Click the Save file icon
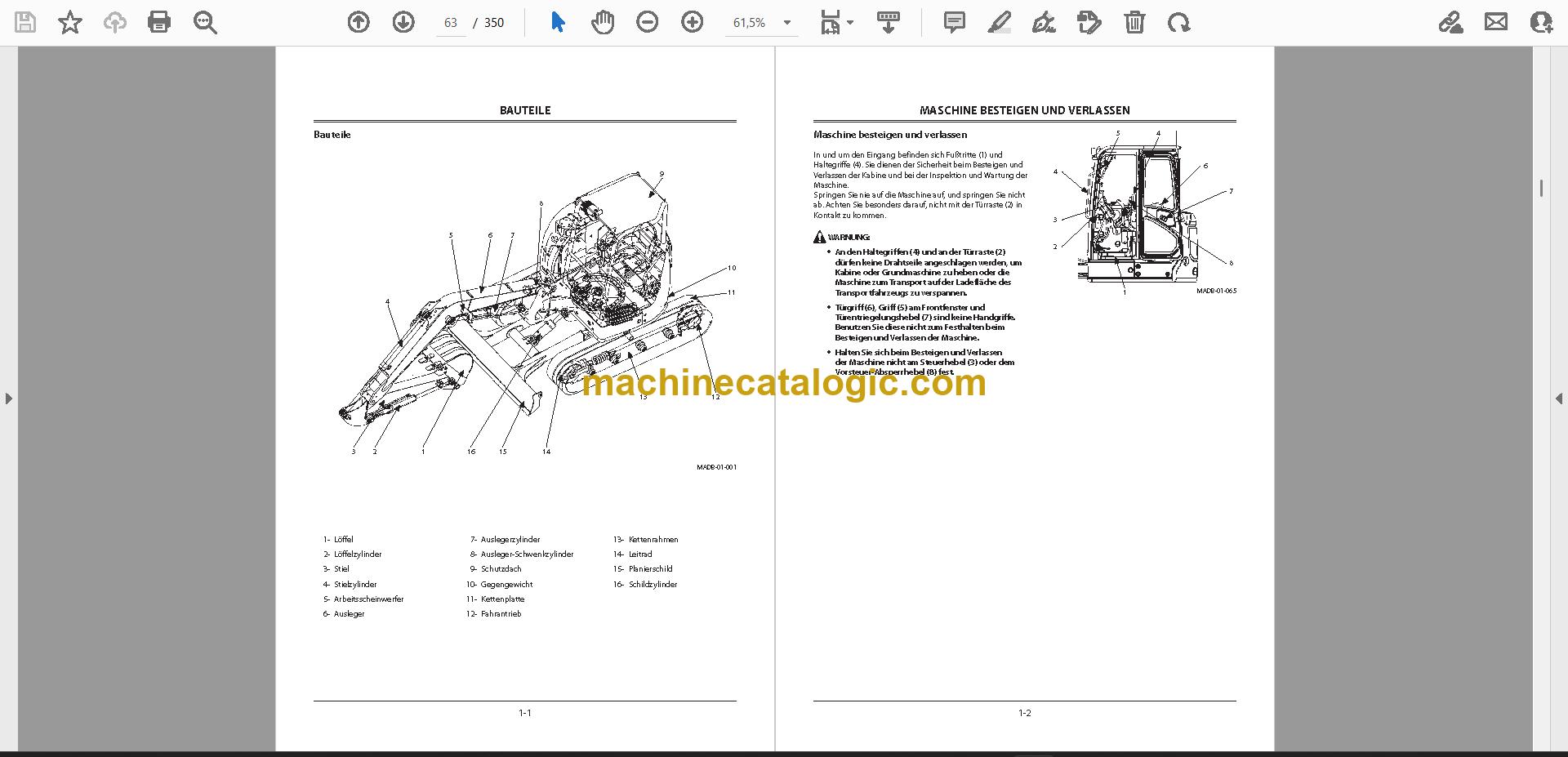 point(25,22)
